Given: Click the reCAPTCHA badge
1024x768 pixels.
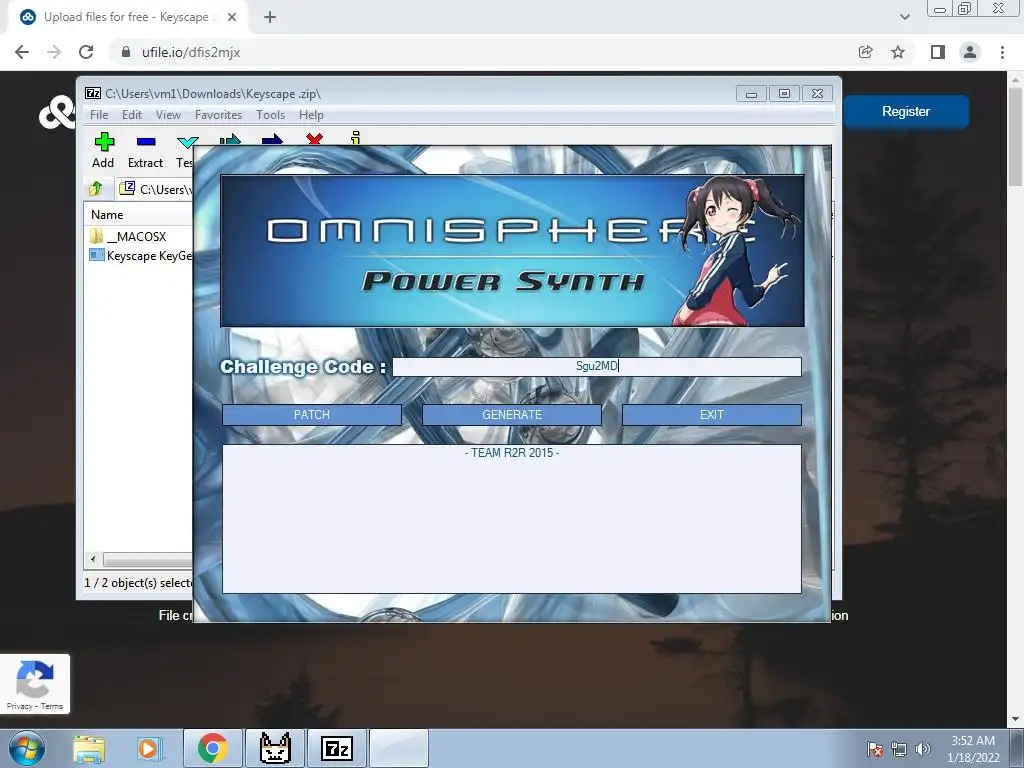Looking at the screenshot, I should pos(35,684).
